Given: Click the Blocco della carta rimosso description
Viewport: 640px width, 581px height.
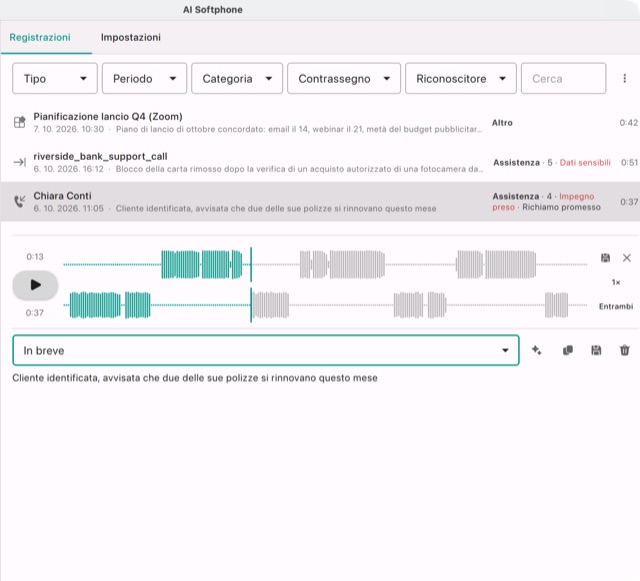Looking at the screenshot, I should [x=299, y=169].
